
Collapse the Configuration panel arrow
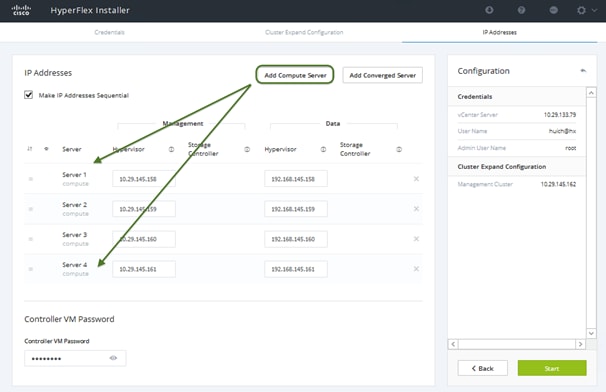[583, 71]
